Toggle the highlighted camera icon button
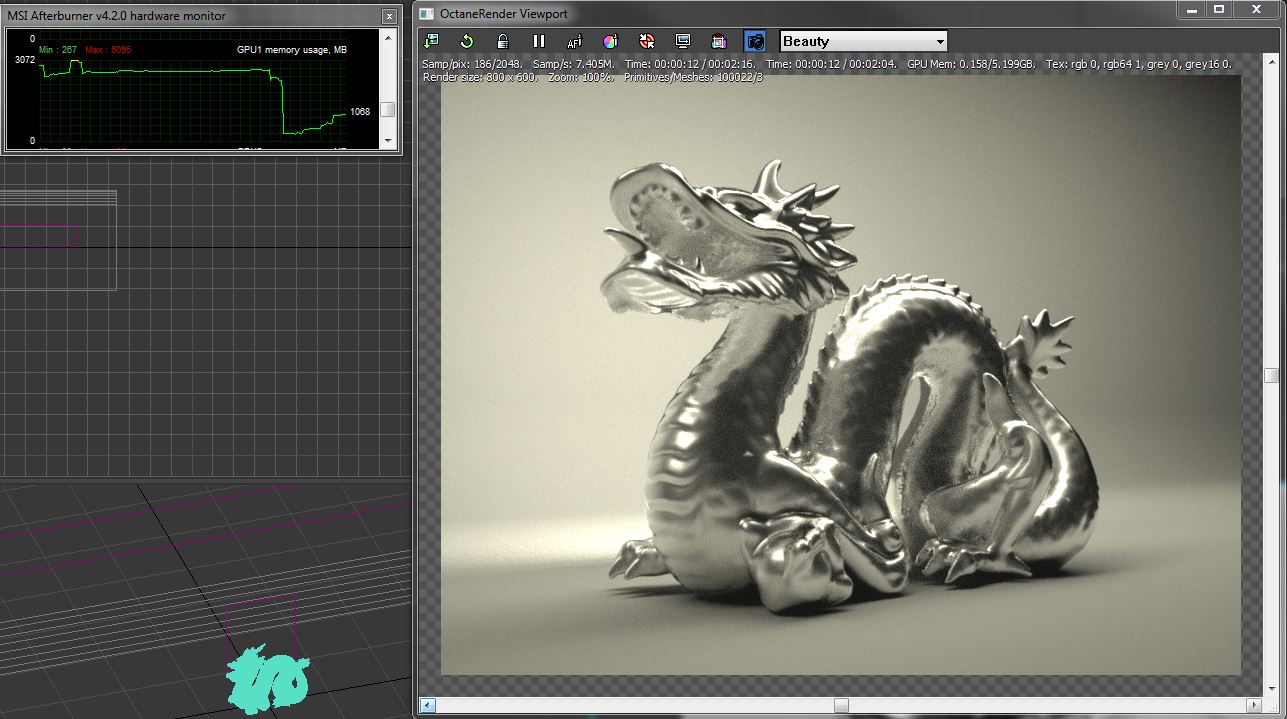1287x719 pixels. pos(755,41)
